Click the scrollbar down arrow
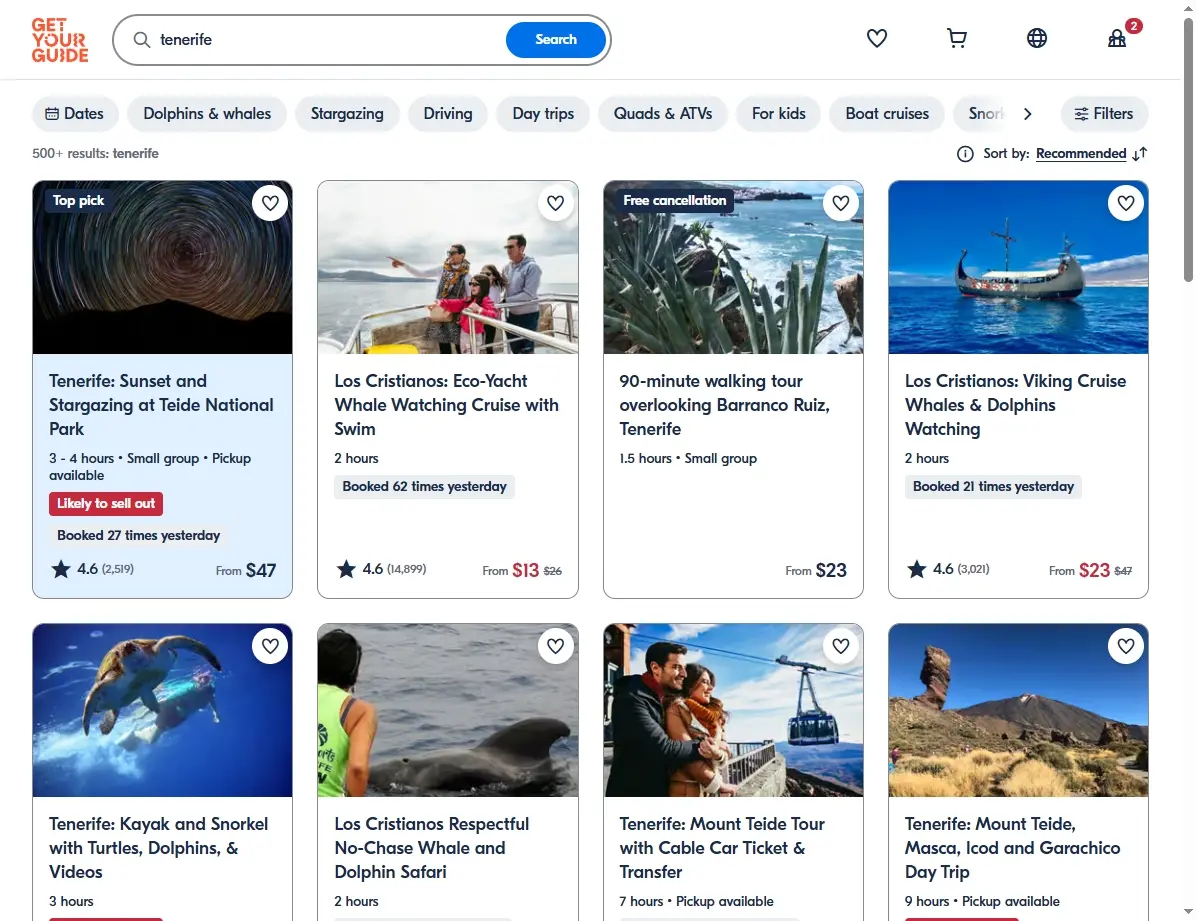 [x=1188, y=913]
